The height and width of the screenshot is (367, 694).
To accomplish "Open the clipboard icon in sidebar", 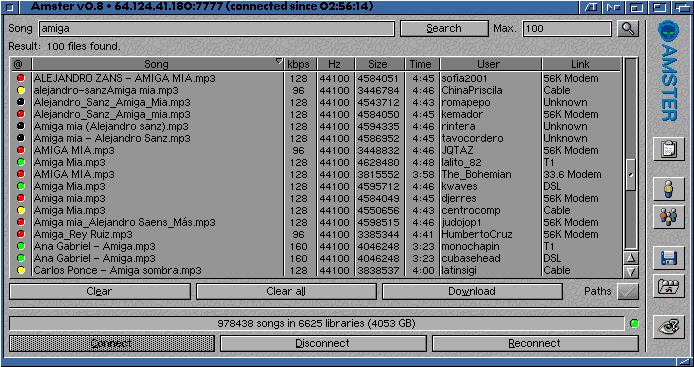I will click(668, 149).
